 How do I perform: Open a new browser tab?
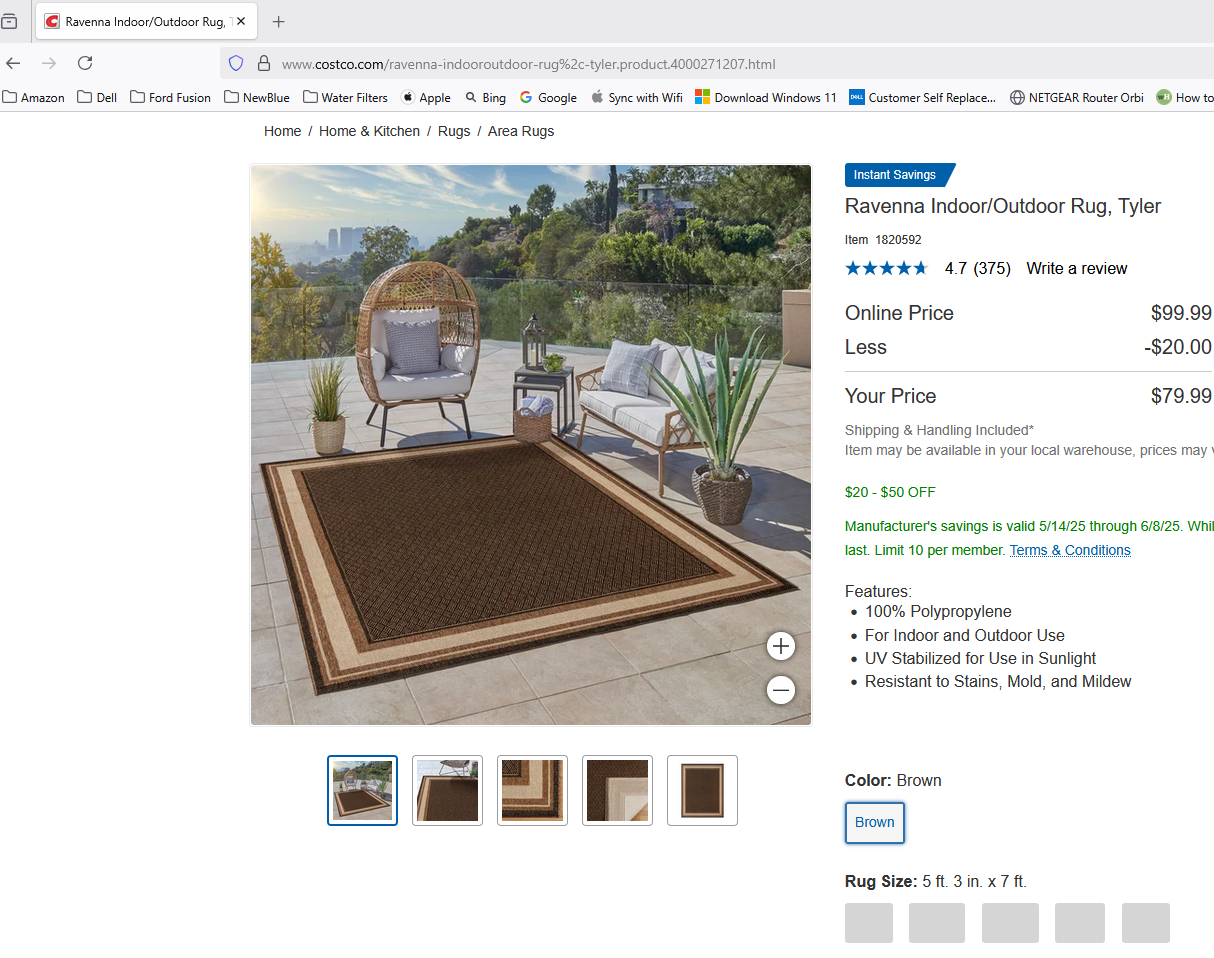[279, 21]
